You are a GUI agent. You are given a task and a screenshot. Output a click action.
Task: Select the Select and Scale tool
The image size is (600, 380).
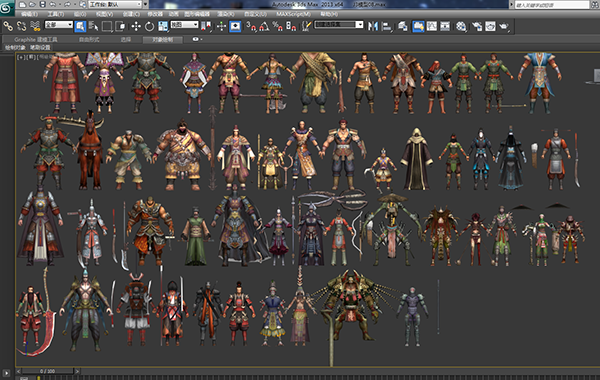(x=163, y=26)
